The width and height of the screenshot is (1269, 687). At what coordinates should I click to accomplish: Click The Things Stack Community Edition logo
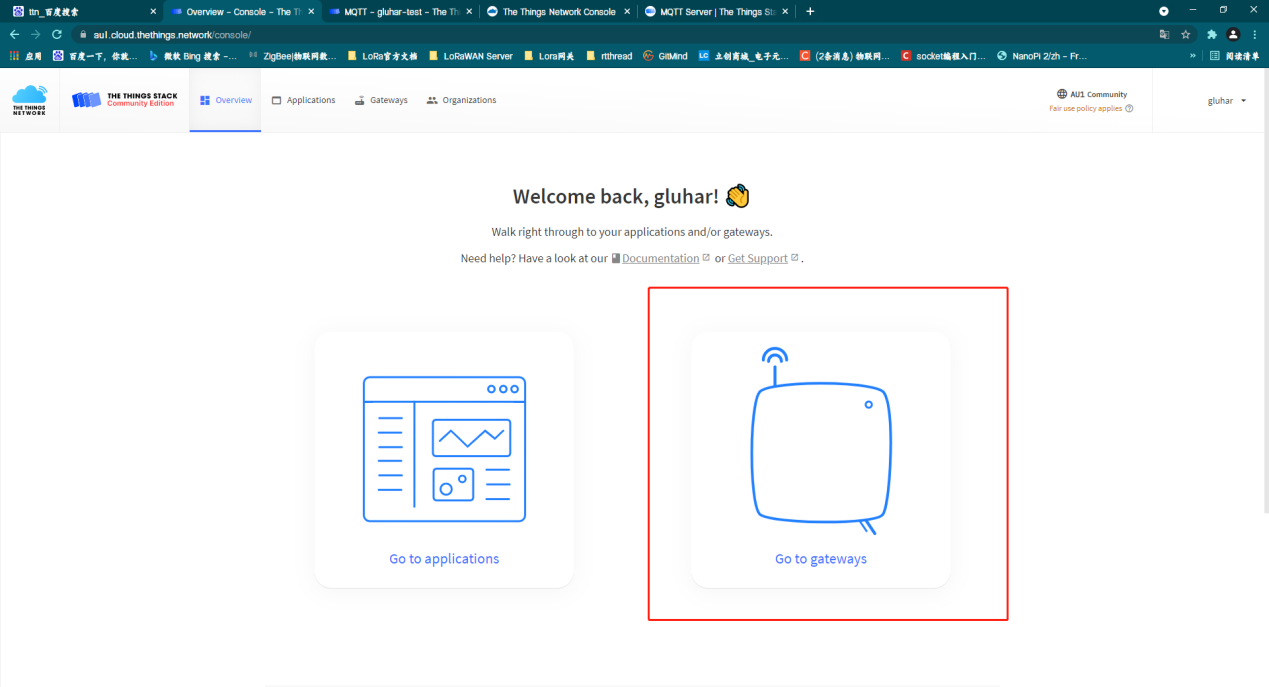pos(124,100)
